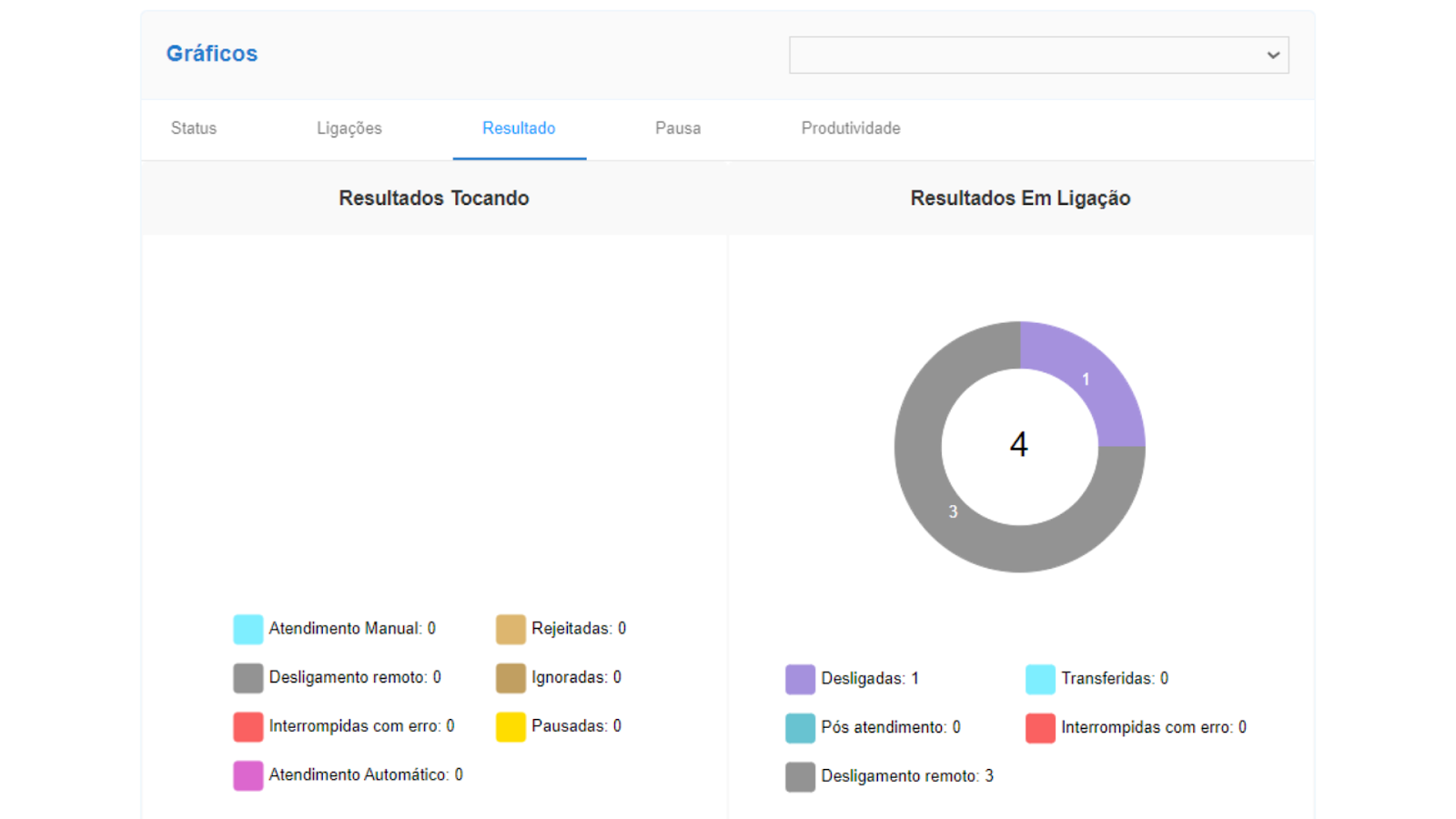
Task: Click the dropdown chevron arrow
Action: (1273, 56)
